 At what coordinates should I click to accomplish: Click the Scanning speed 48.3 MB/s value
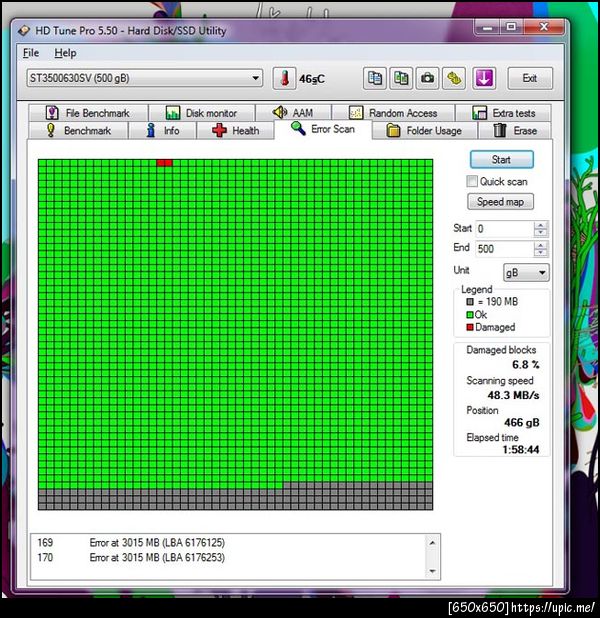(513, 395)
